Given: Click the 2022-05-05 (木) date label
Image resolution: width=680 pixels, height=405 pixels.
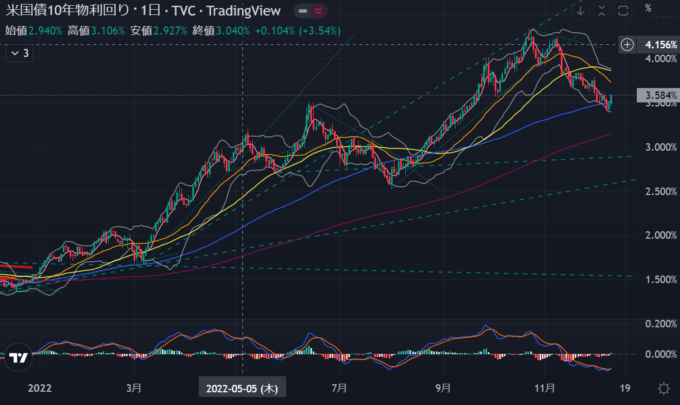Looking at the screenshot, I should (242, 387).
